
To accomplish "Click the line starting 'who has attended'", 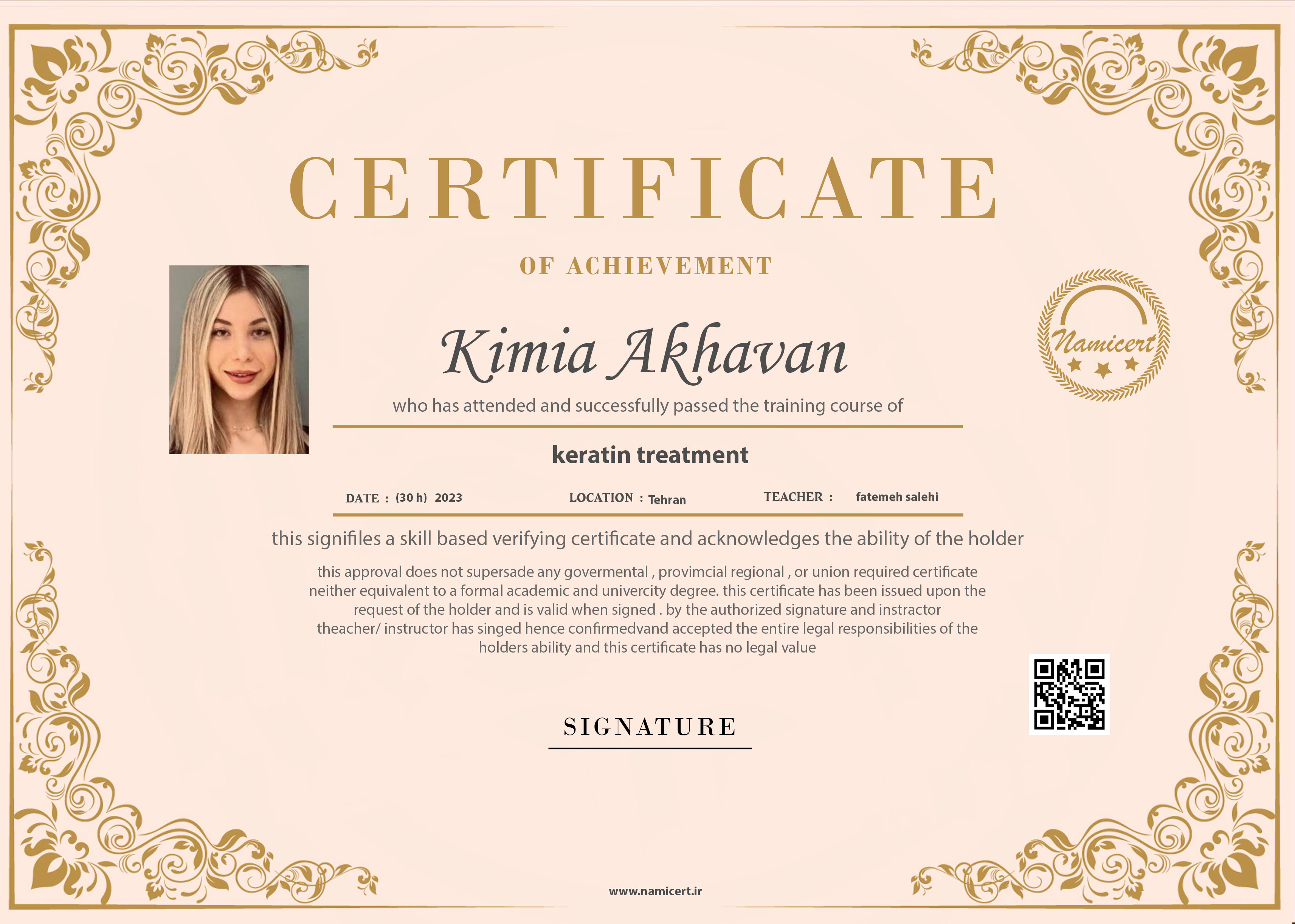I will (x=647, y=406).
